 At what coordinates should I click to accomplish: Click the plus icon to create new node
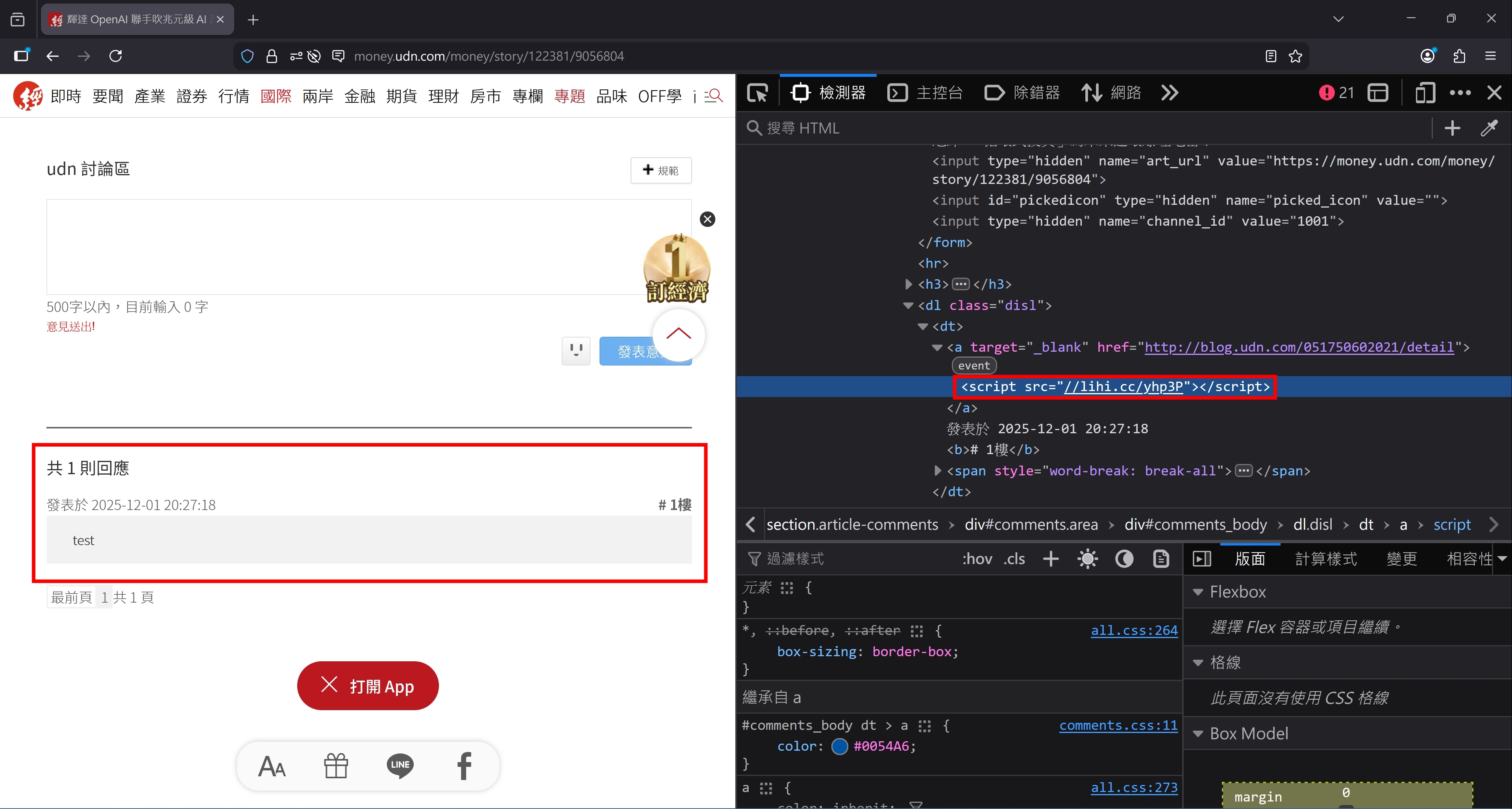(x=1452, y=128)
